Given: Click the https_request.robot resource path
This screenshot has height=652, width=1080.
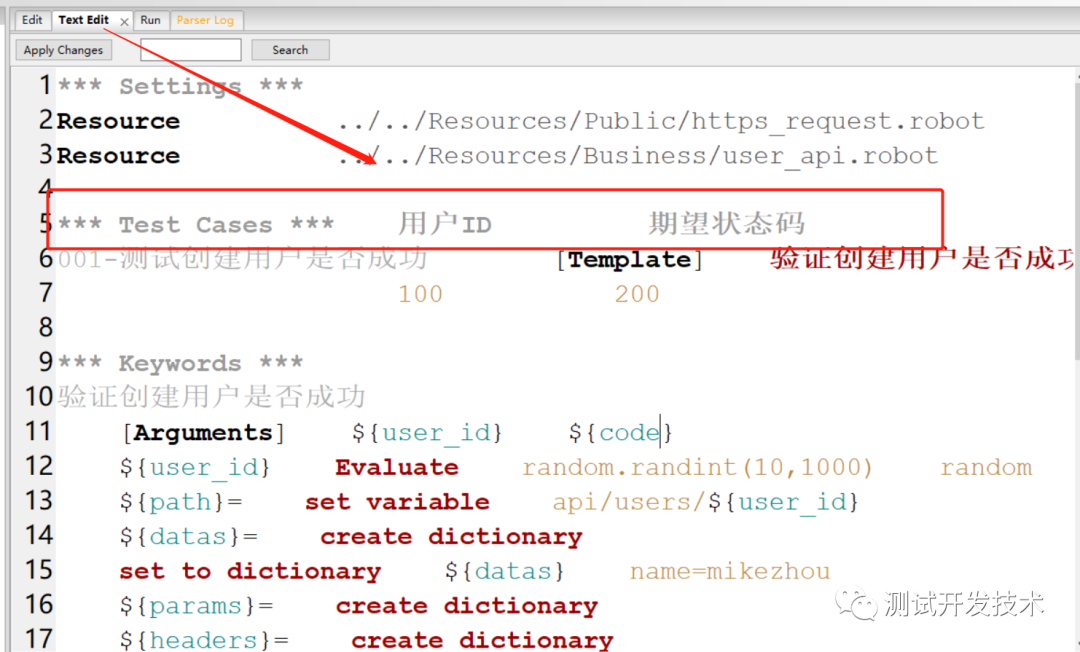Looking at the screenshot, I should [661, 121].
